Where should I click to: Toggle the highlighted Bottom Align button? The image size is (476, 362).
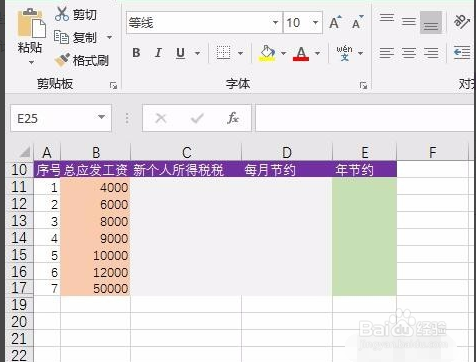point(431,22)
